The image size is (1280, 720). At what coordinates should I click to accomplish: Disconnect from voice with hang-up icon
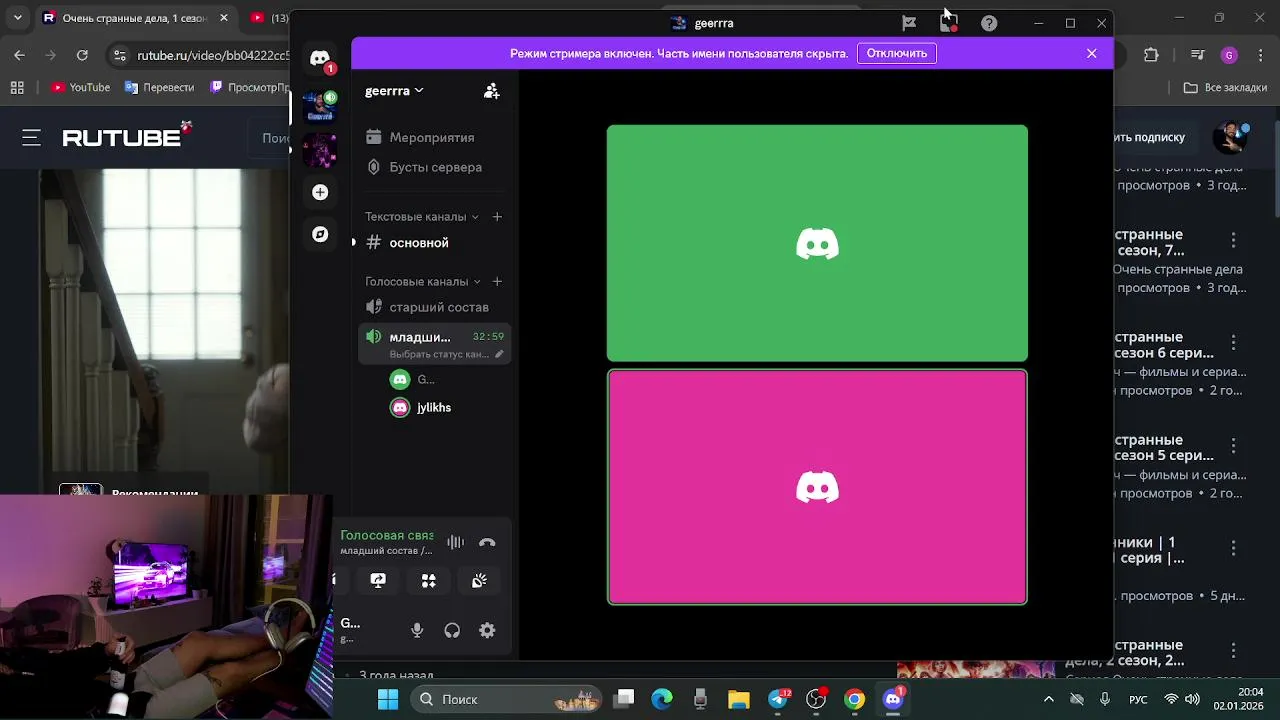pos(487,543)
